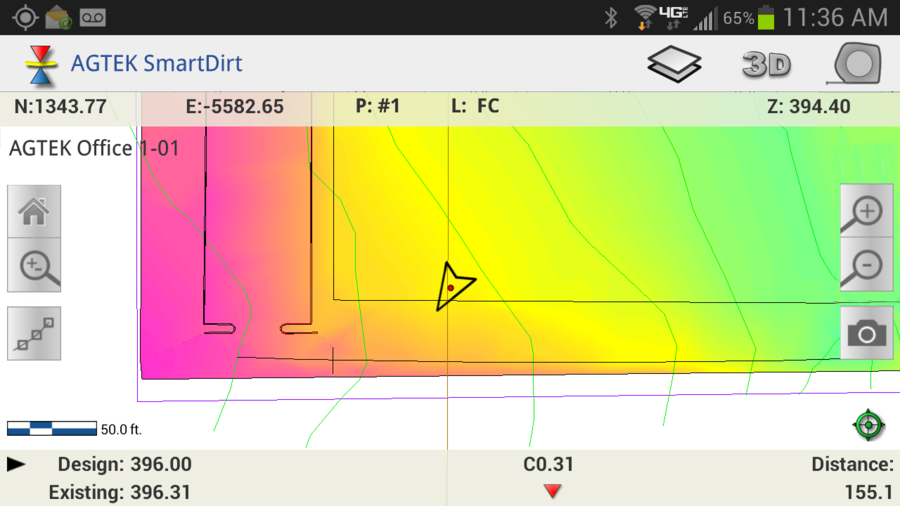
Task: Tap the AGTEK SmartDirt app logo
Action: click(x=41, y=65)
